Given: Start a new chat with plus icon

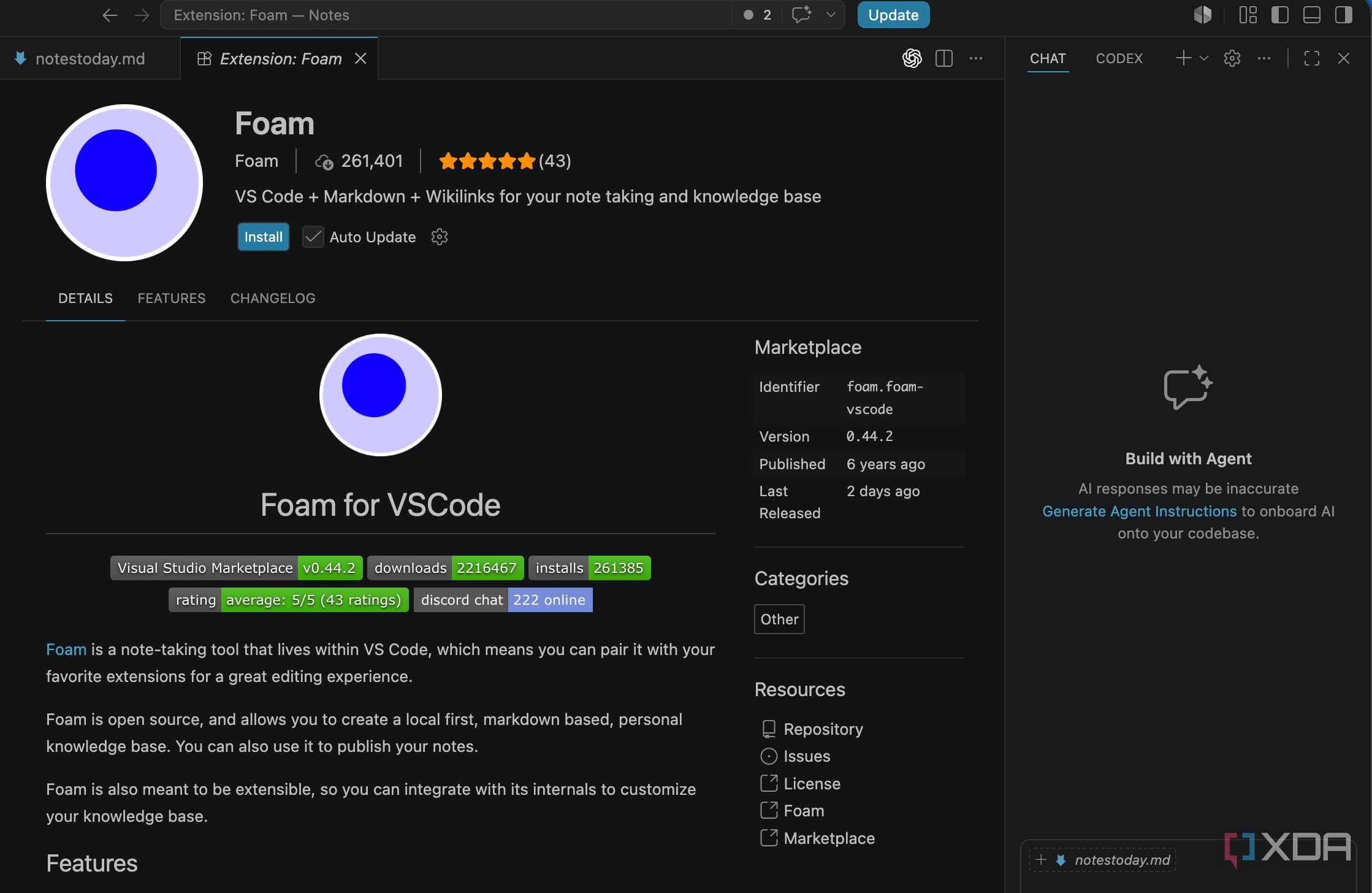Looking at the screenshot, I should [x=1183, y=58].
